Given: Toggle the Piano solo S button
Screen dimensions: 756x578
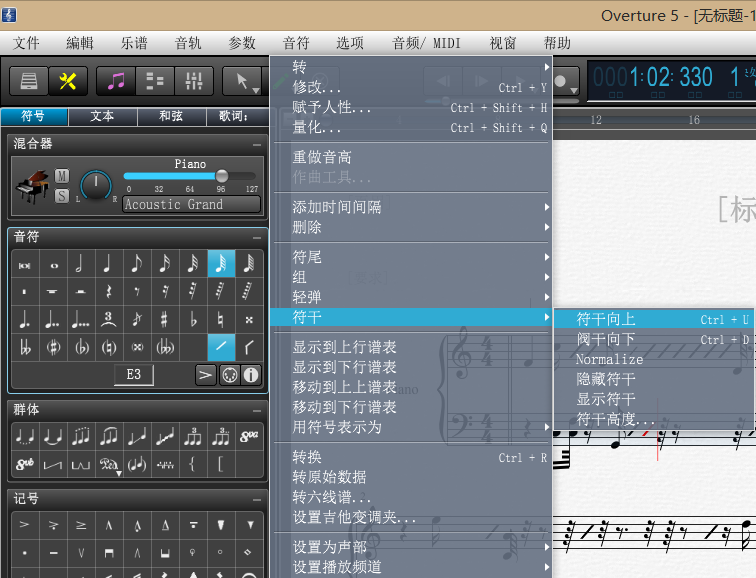Looking at the screenshot, I should [62, 196].
